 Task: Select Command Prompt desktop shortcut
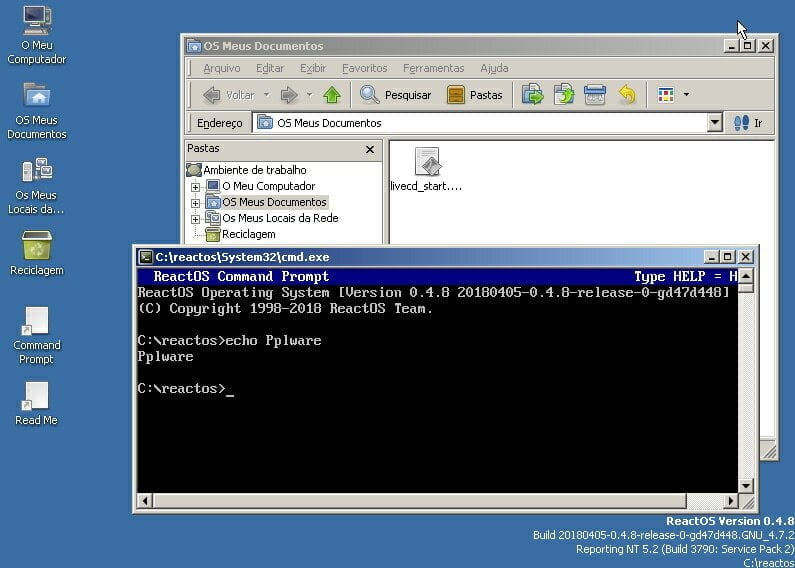click(37, 335)
